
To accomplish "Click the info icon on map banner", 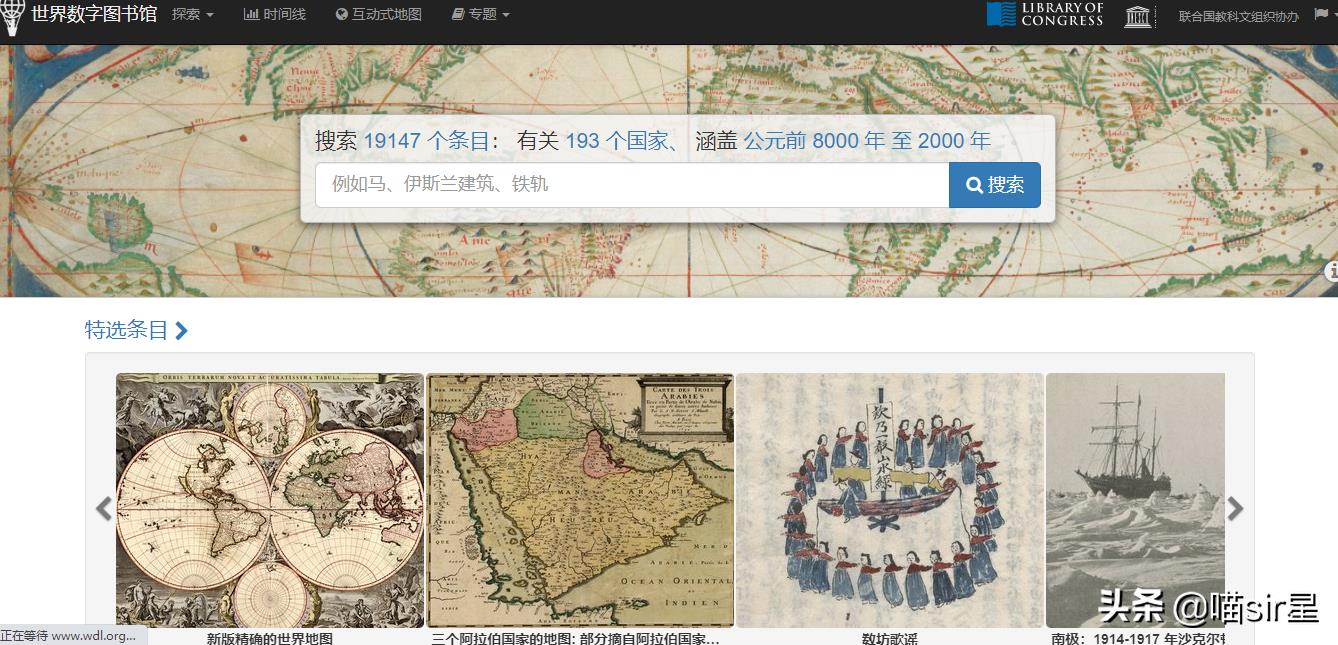I will coord(1331,271).
